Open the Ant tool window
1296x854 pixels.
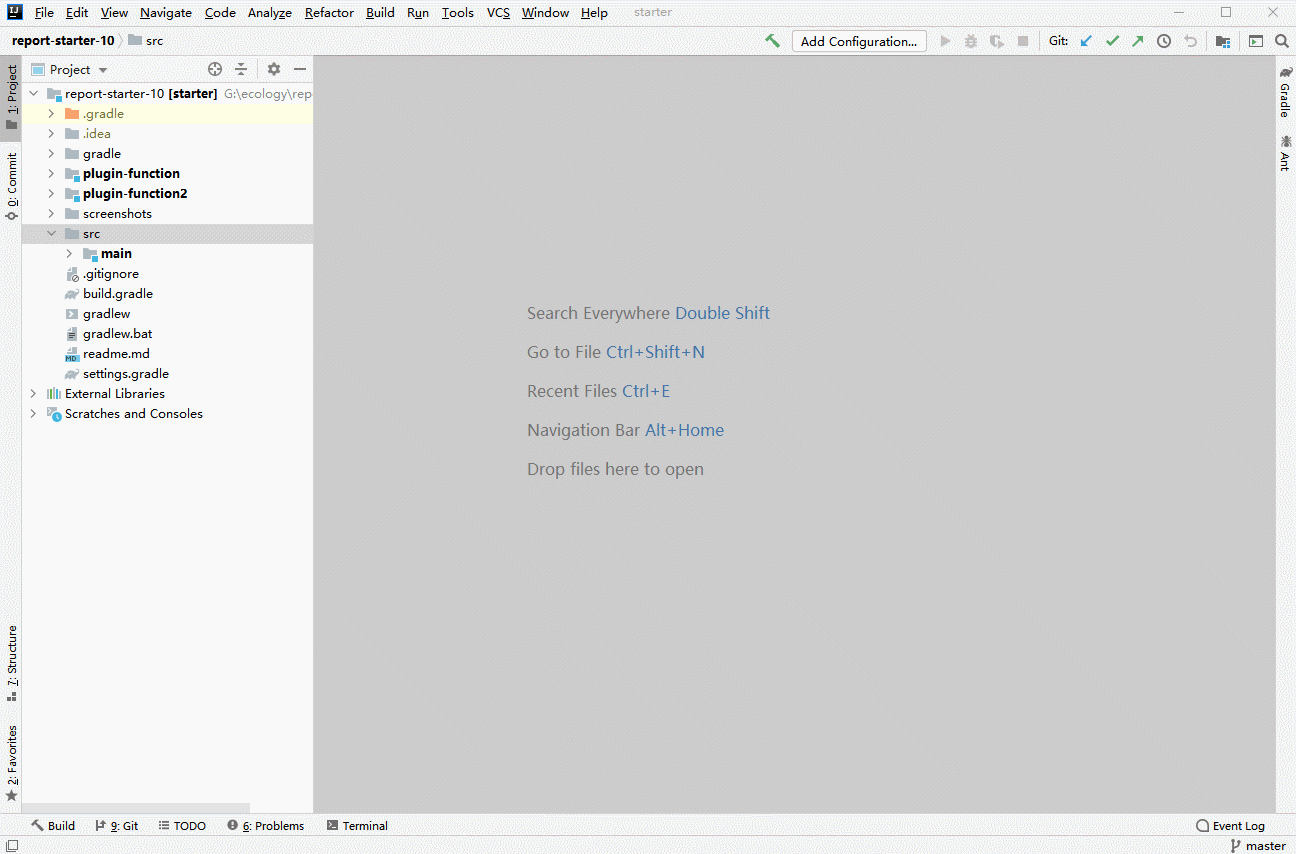click(1286, 153)
